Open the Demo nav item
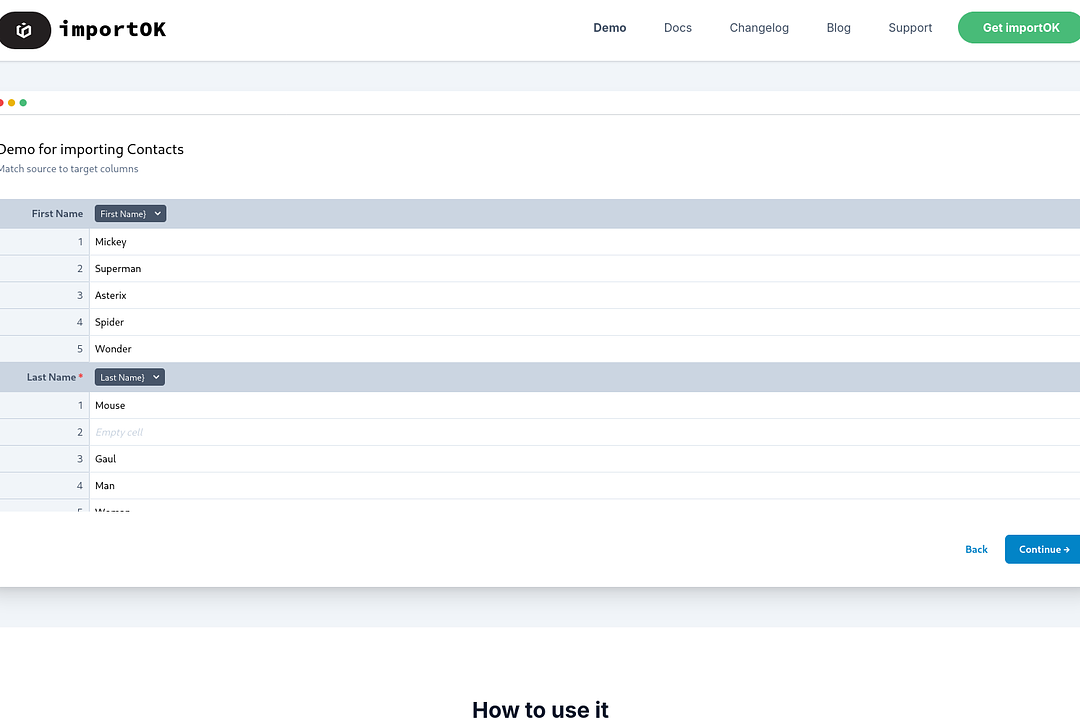Screen dimensions: 1080x720 click(x=609, y=28)
